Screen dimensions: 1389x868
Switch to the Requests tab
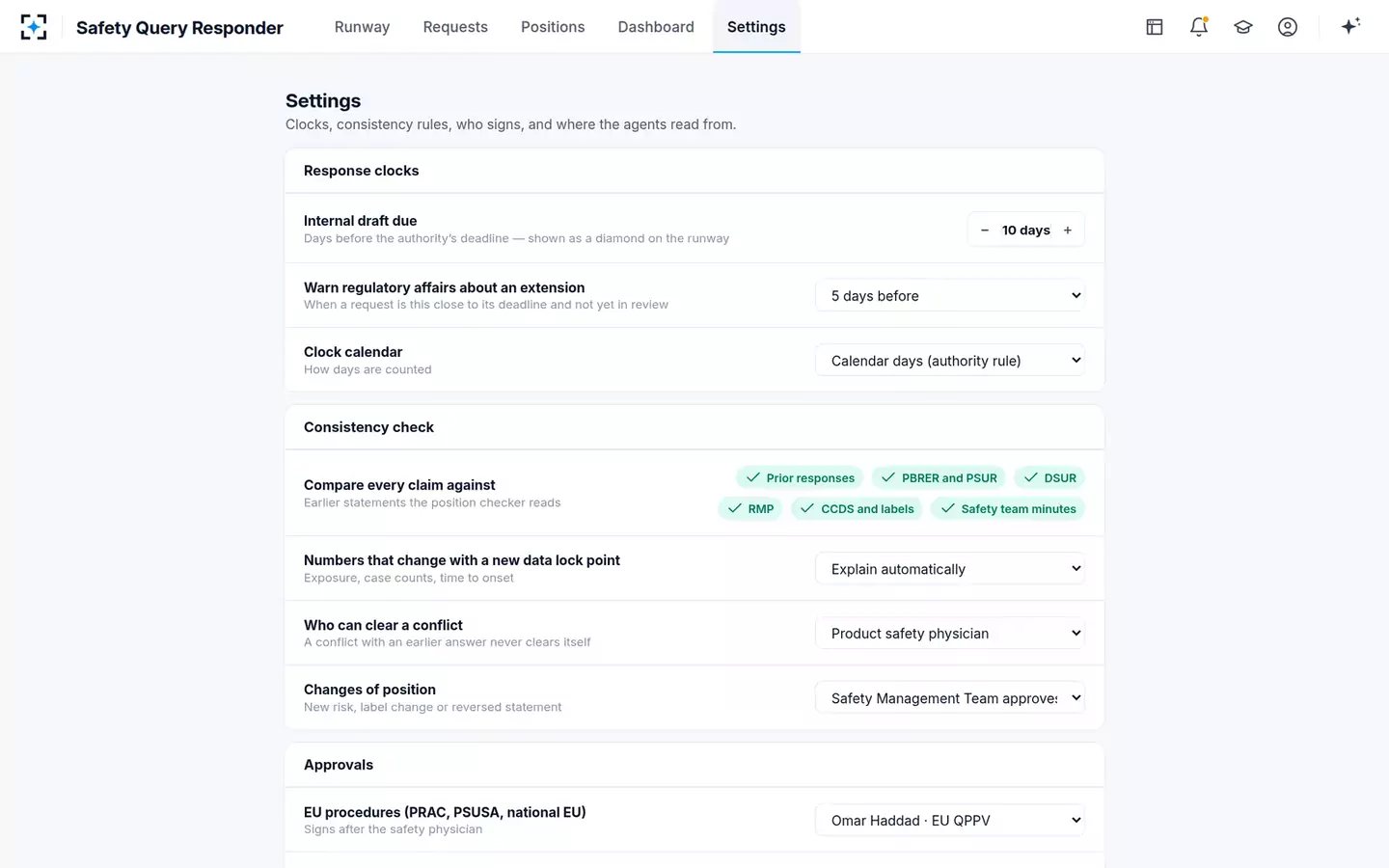click(455, 27)
